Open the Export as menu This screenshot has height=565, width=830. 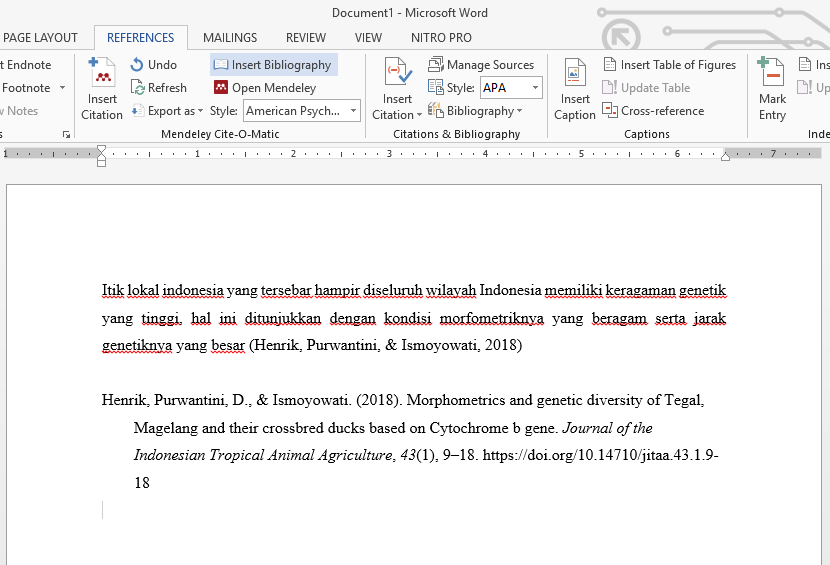(167, 111)
